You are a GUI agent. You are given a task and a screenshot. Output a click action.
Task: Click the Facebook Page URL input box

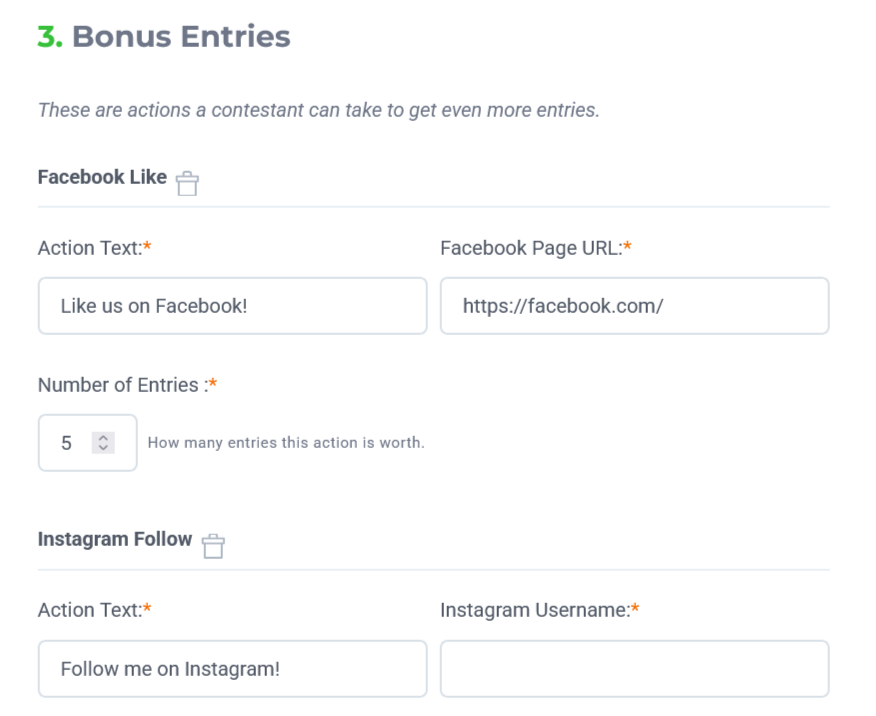tap(634, 306)
